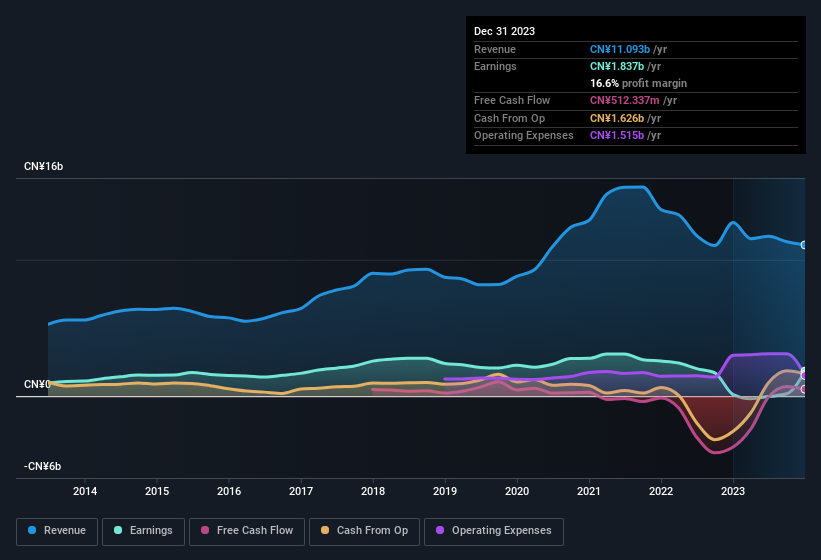Click the 16.6% profit margin text
821x560 pixels.
click(x=638, y=83)
